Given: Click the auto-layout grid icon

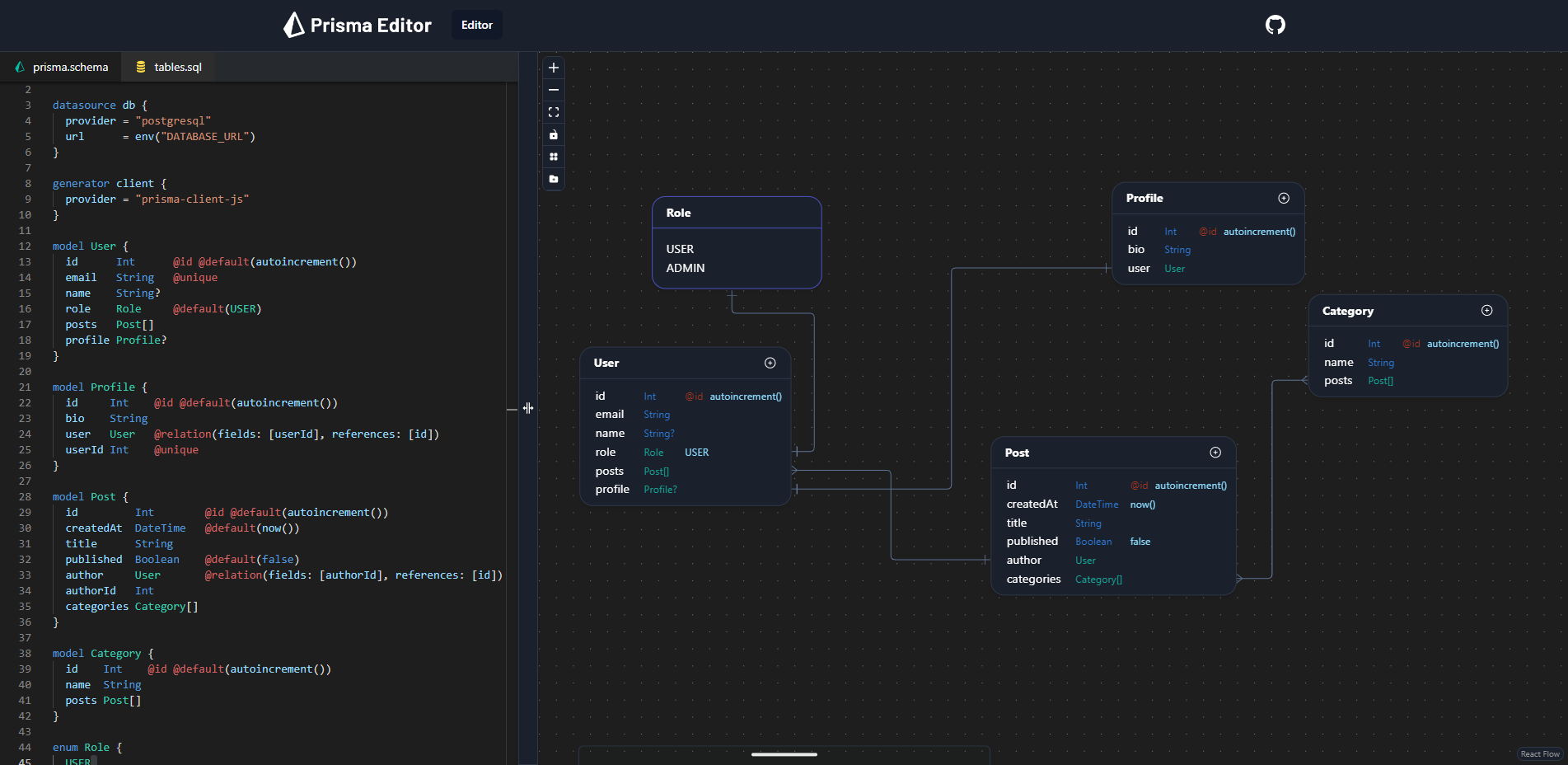Looking at the screenshot, I should (554, 157).
